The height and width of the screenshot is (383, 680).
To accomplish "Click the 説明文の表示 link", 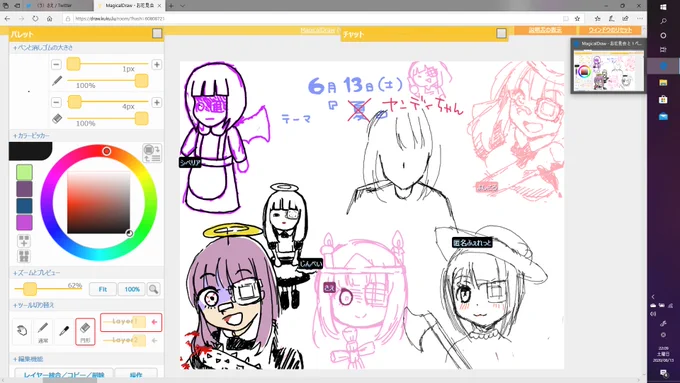I will point(545,30).
